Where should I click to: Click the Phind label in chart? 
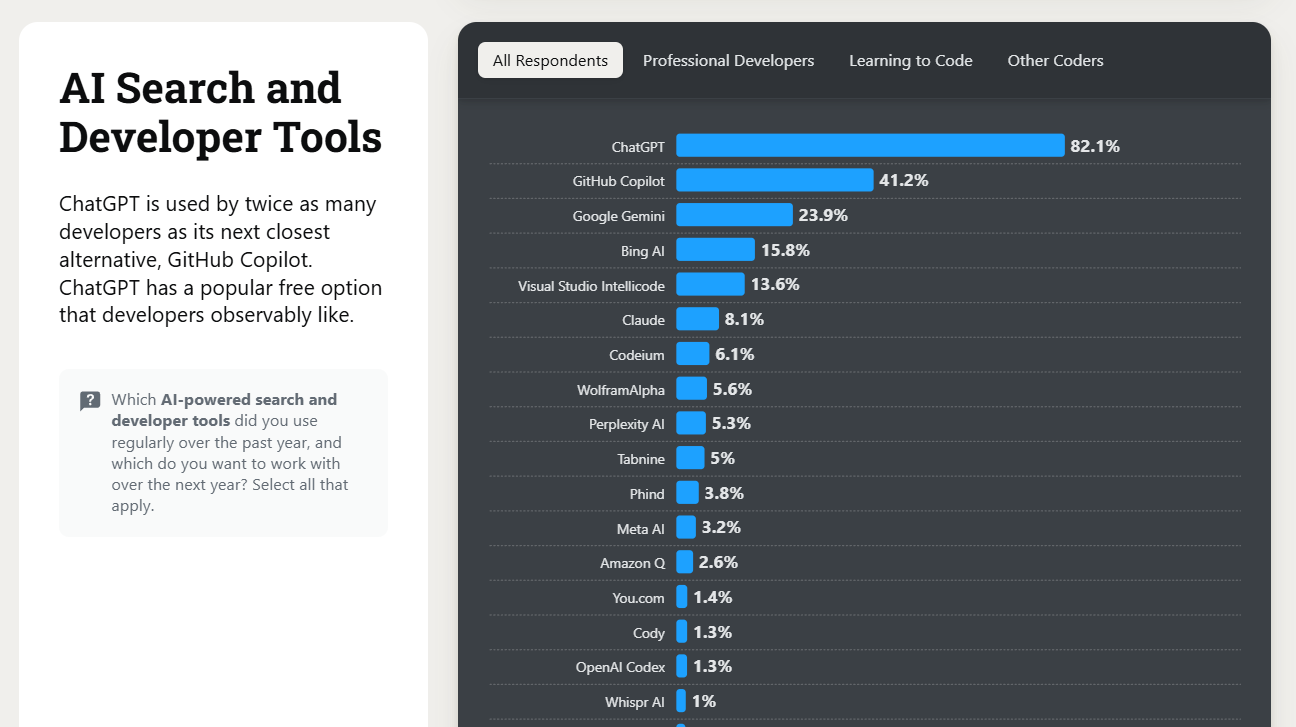pyautogui.click(x=646, y=494)
